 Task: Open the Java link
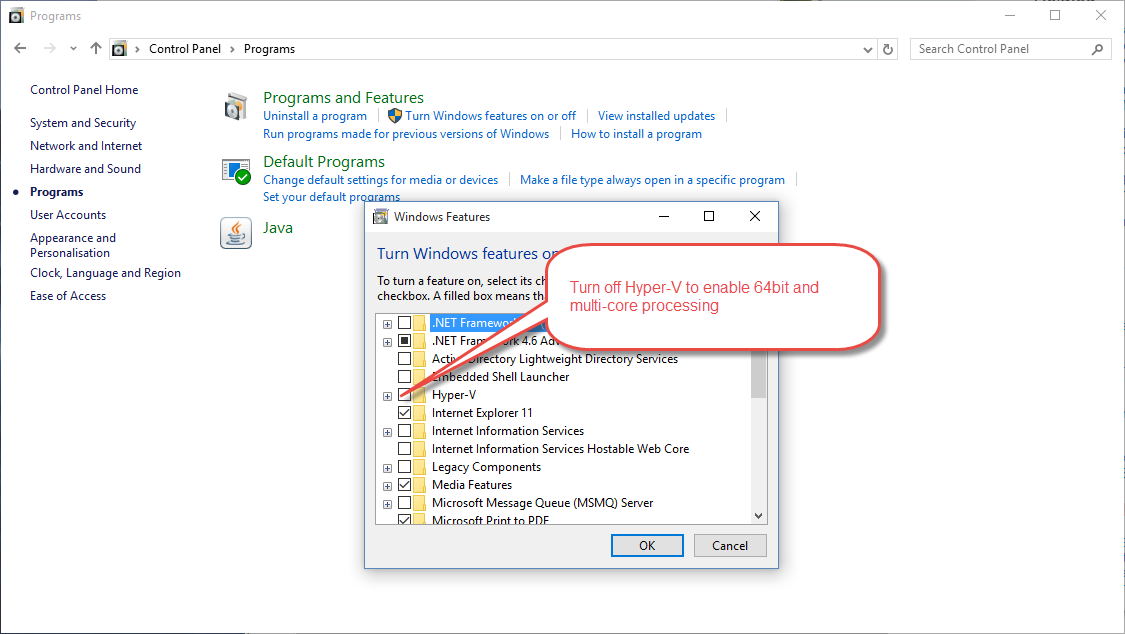point(278,228)
